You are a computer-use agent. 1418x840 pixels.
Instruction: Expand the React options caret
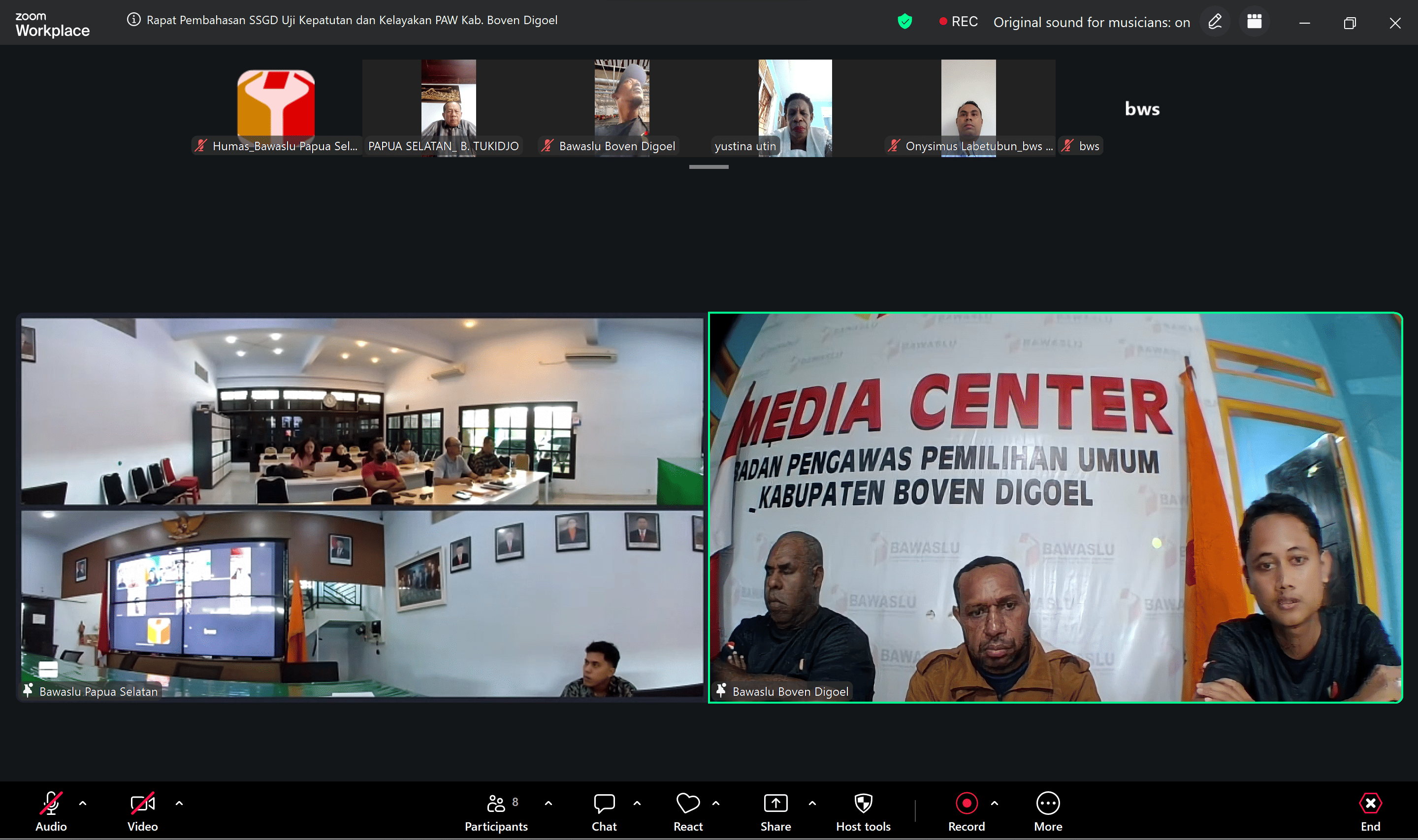tap(716, 803)
